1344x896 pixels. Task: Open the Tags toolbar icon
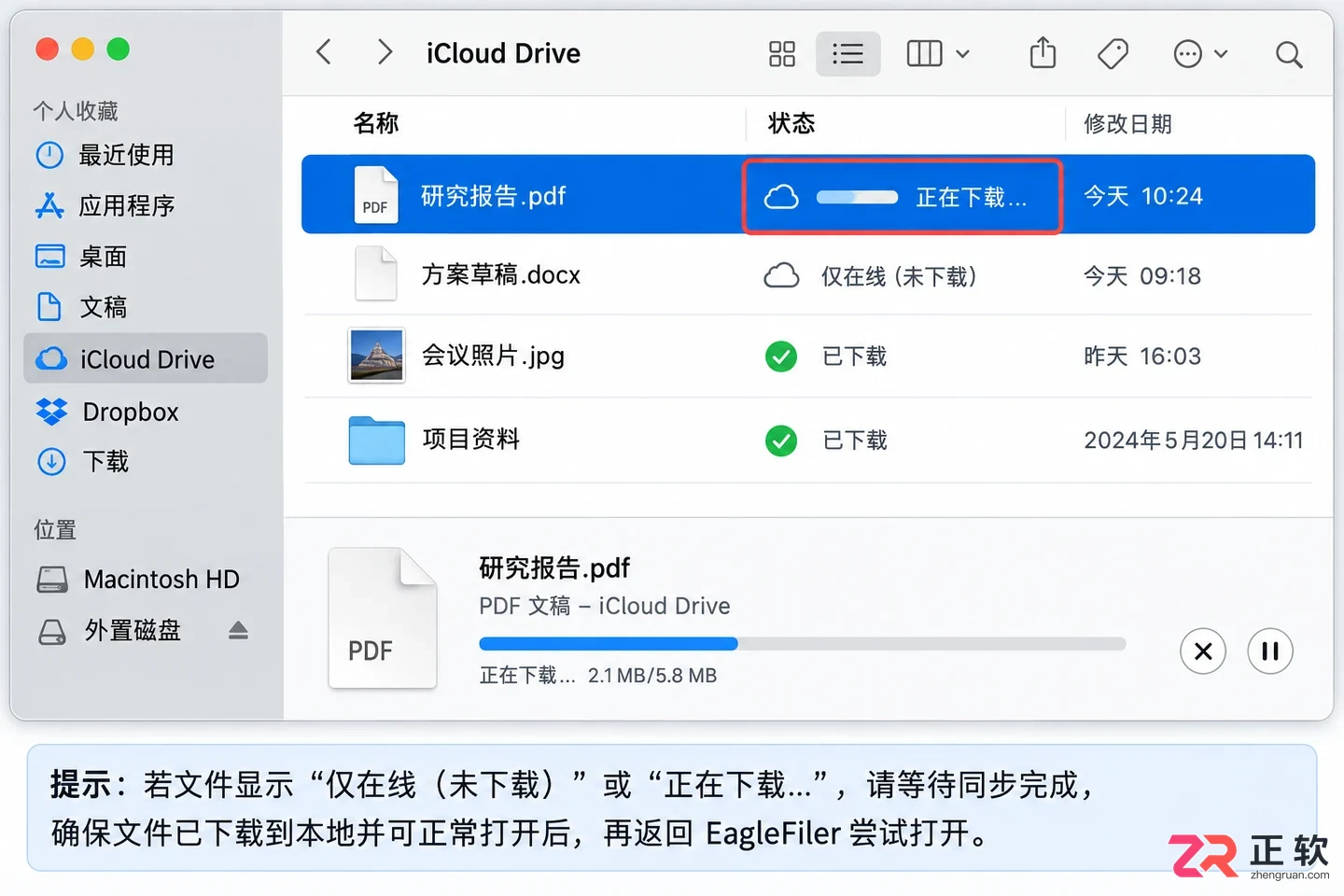click(x=1113, y=54)
